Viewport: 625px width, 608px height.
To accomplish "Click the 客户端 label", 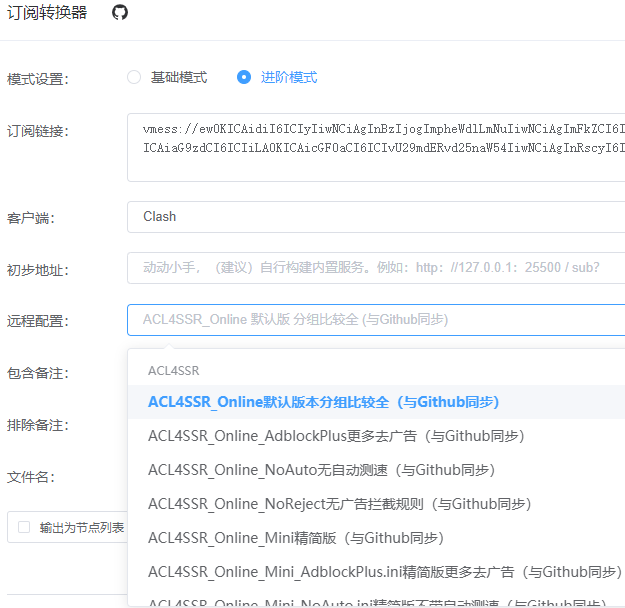I will click(31, 218).
